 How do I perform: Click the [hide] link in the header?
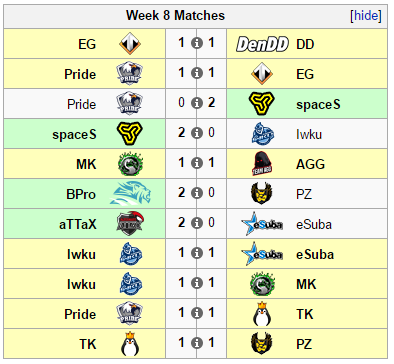pyautogui.click(x=366, y=16)
